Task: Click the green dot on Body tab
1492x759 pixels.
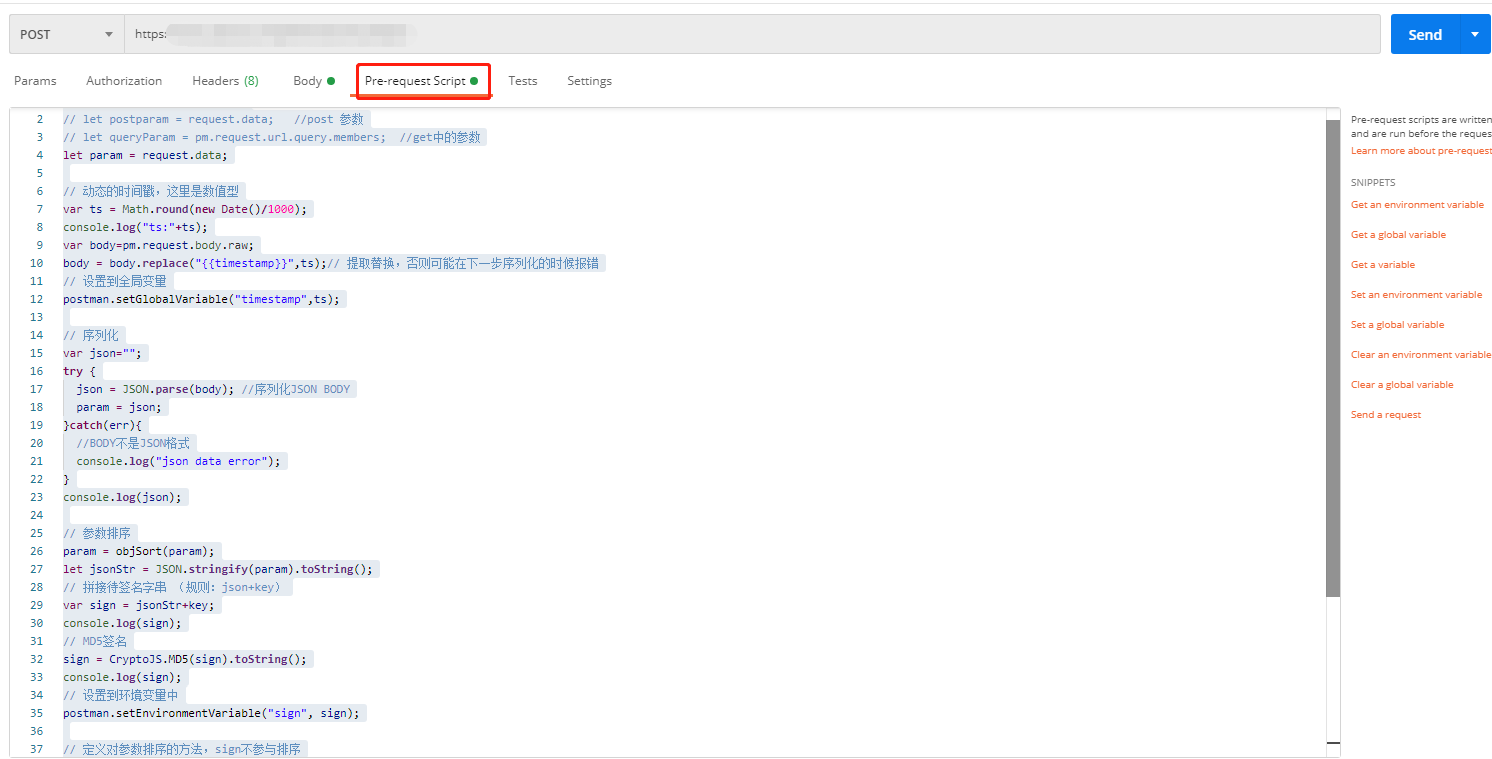Action: click(x=330, y=80)
